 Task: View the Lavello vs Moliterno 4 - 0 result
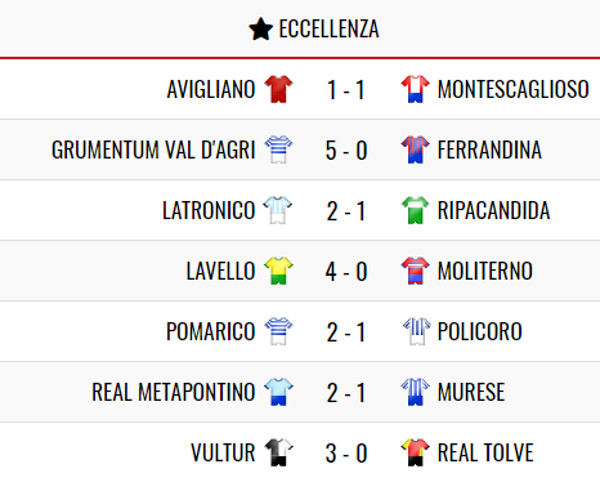(346, 271)
